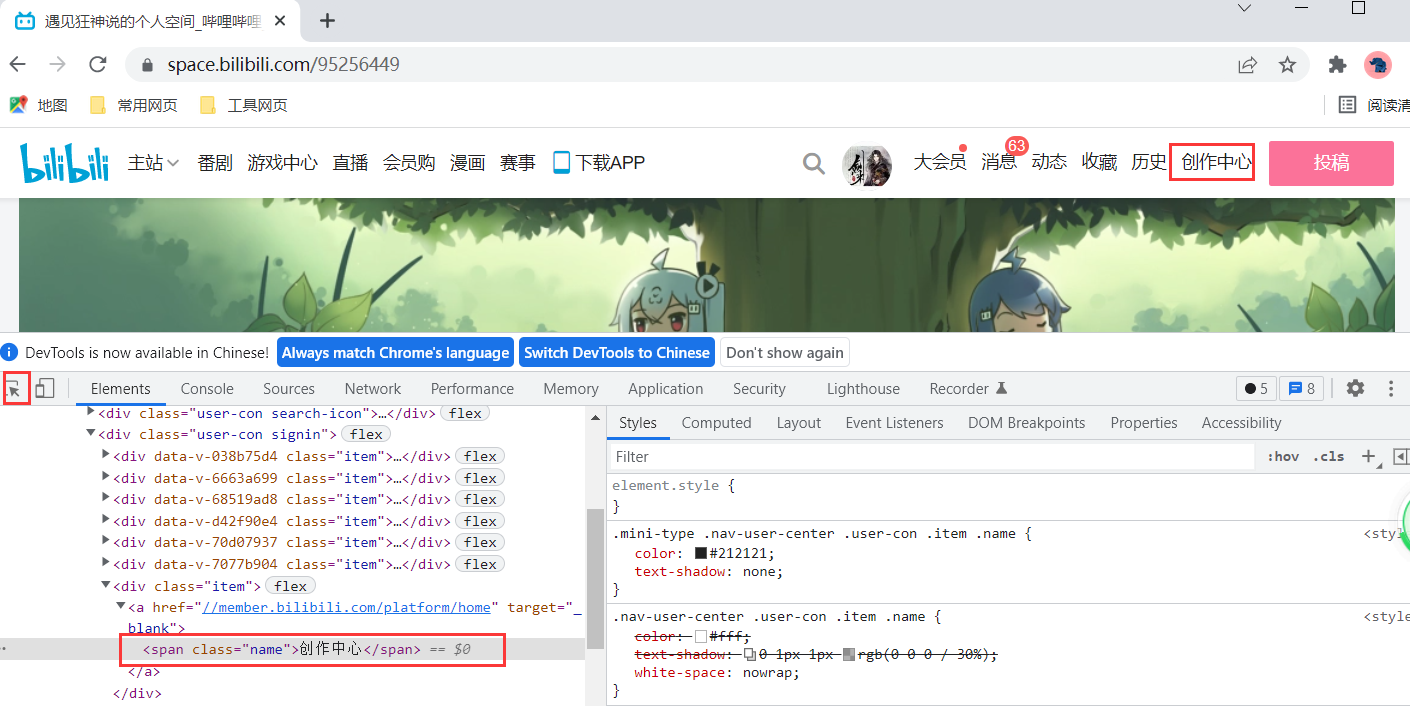Expand the data-v-7077b904 item div
This screenshot has width=1410, height=706.
pyautogui.click(x=107, y=563)
